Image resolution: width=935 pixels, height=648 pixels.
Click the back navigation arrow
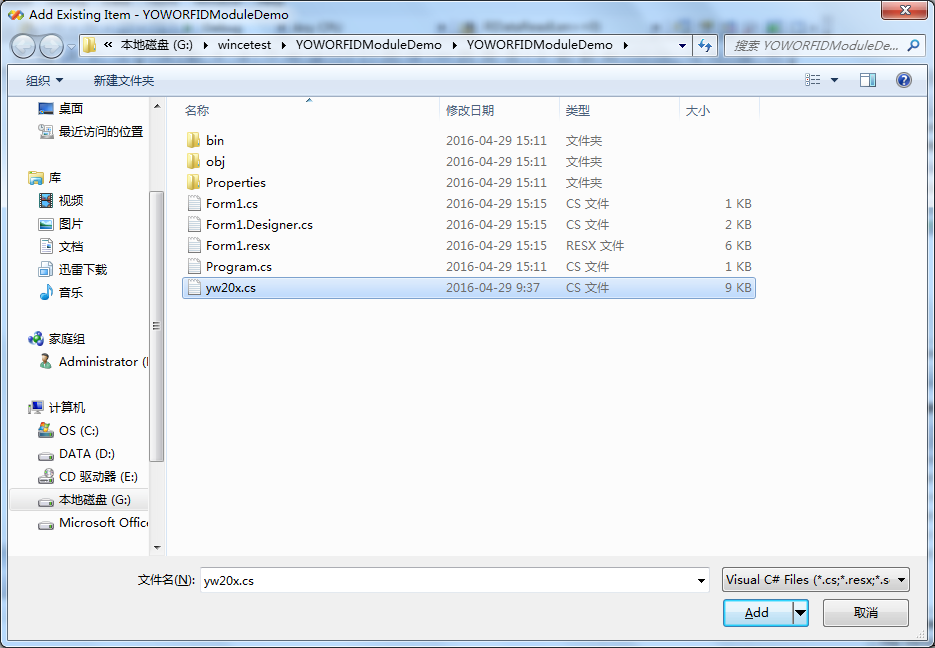23,46
